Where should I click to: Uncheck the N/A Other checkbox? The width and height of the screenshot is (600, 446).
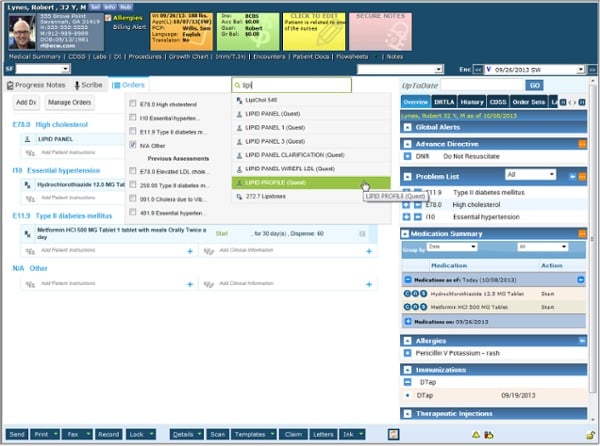tap(133, 145)
